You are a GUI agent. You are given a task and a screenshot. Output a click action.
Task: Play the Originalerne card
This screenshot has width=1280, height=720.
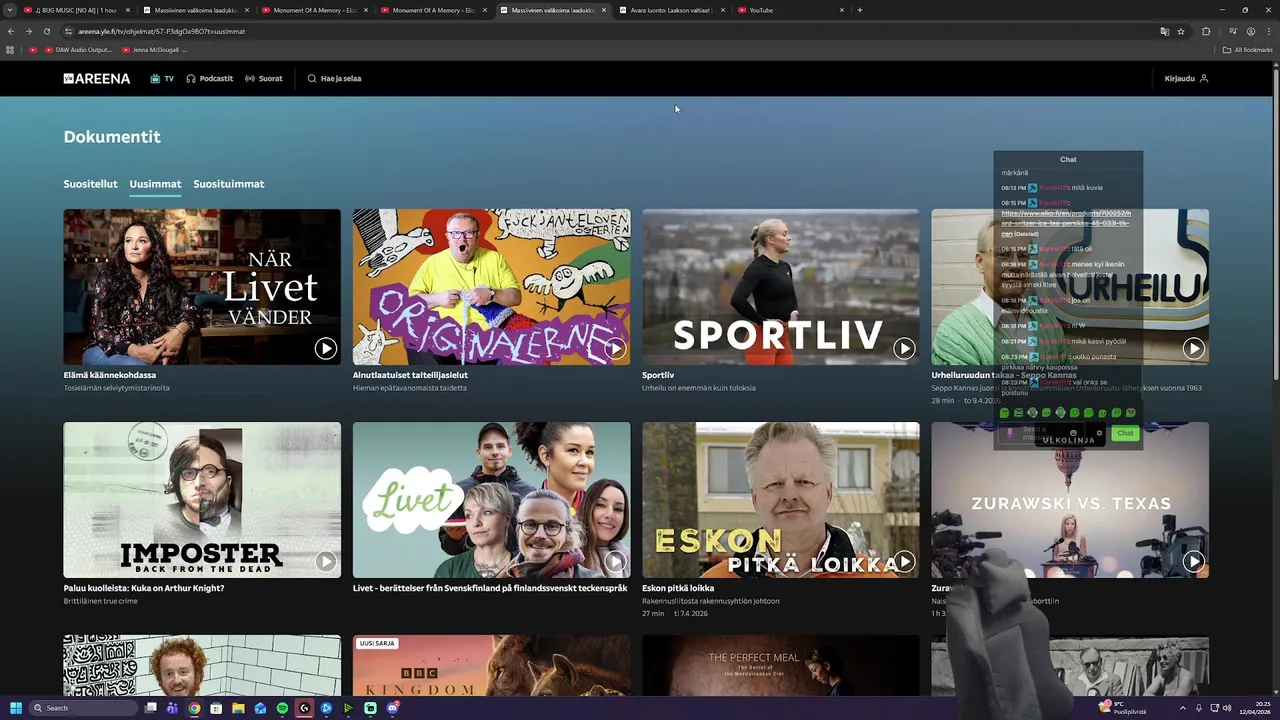[x=615, y=348]
